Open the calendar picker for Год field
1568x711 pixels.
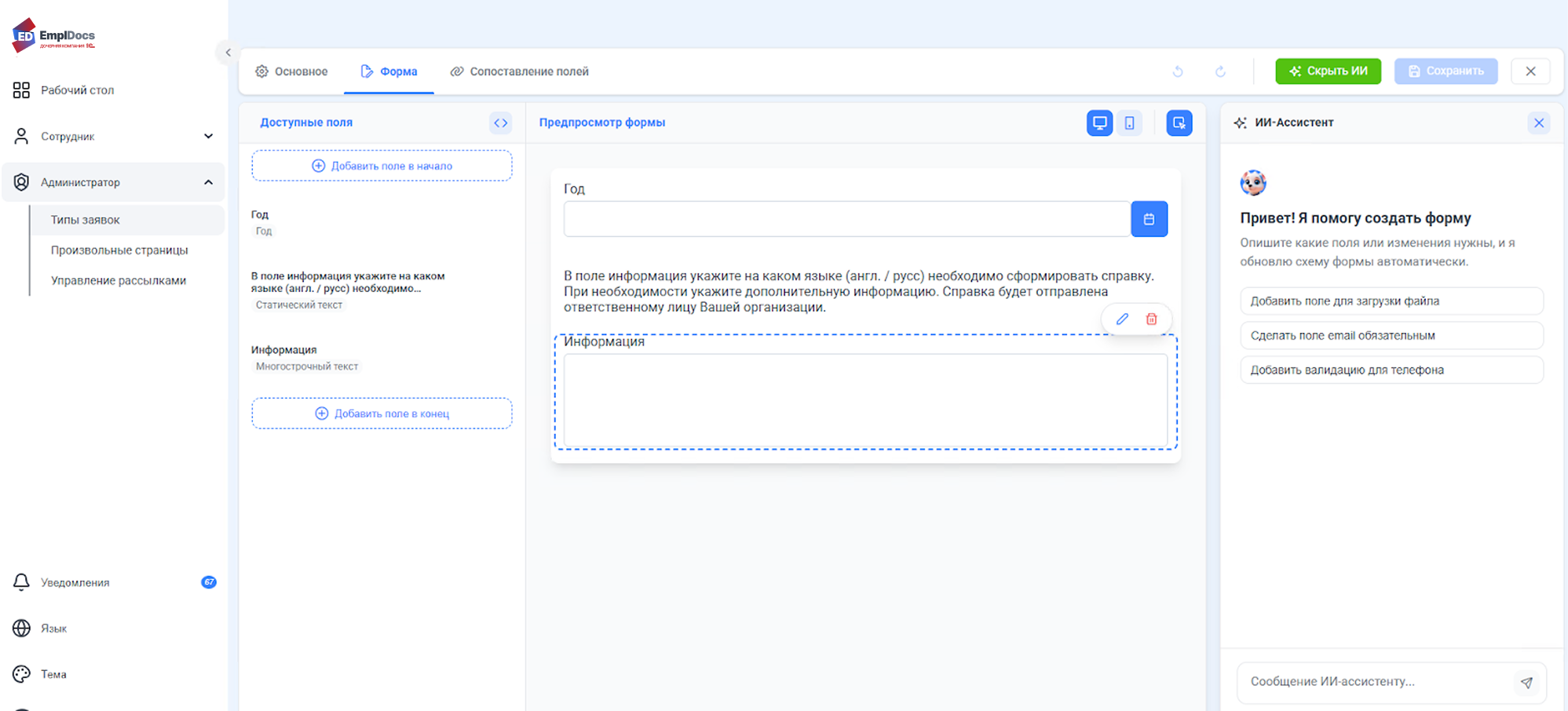click(1149, 220)
